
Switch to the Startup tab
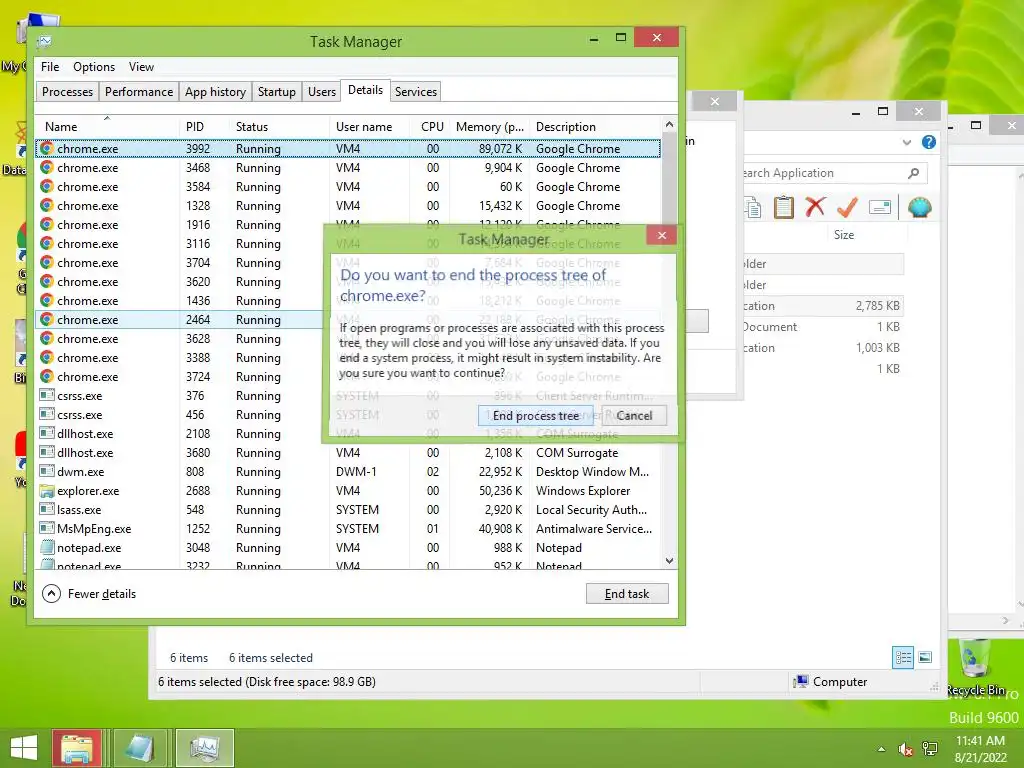coord(277,91)
